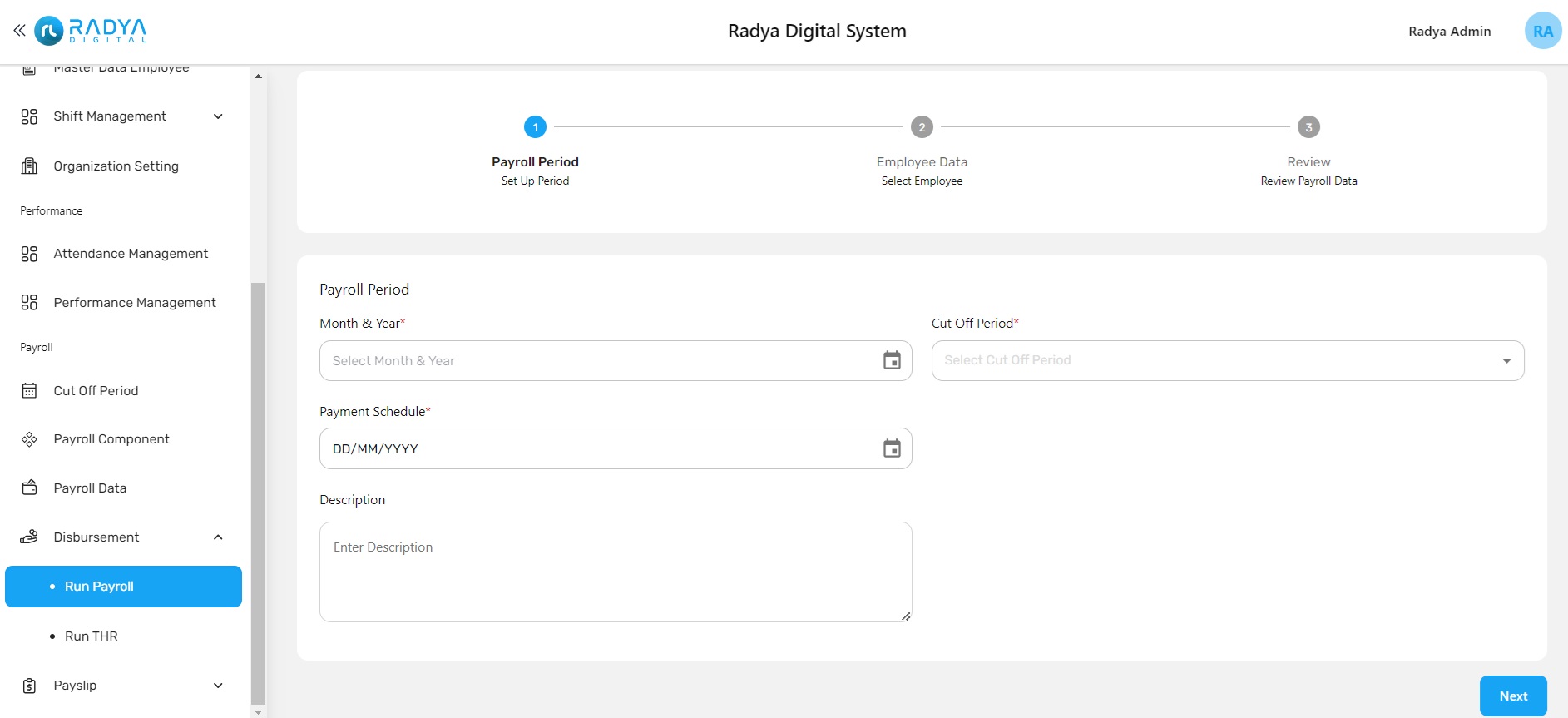
Task: Click the Payroll Component diamond icon
Action: pos(29,439)
